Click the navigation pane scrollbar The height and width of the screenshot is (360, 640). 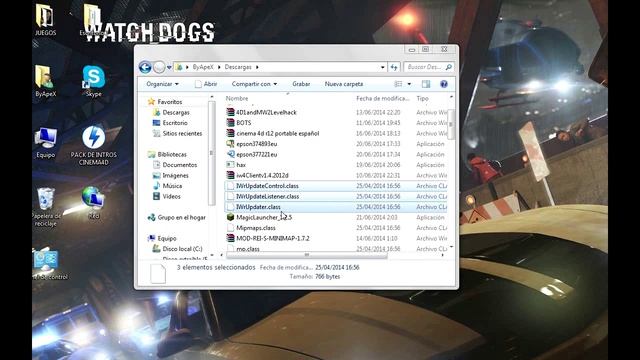(x=211, y=153)
